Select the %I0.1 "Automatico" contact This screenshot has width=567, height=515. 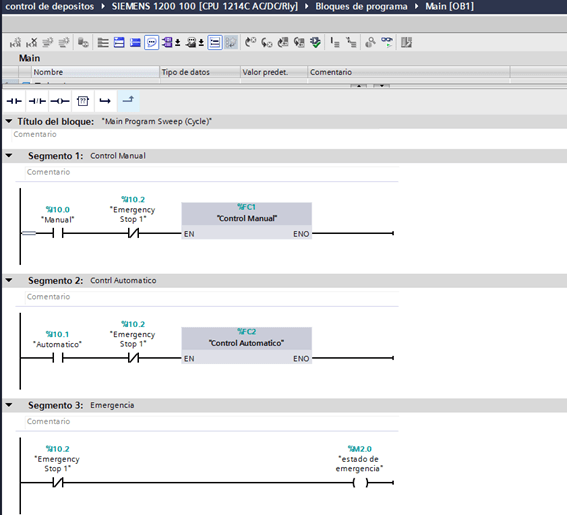58,358
